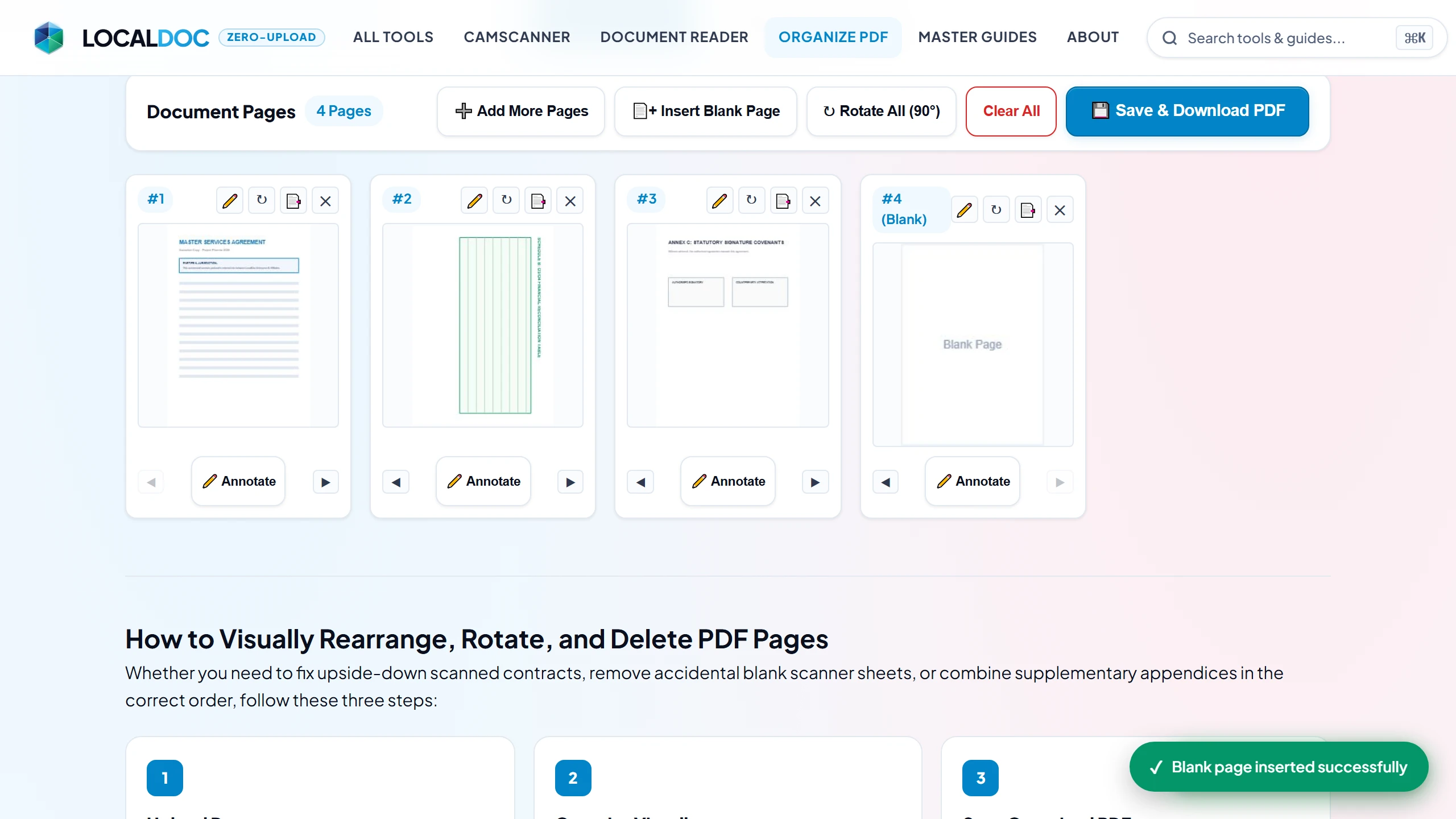
Task: Go to the CAMSCANNER nav item
Action: click(x=517, y=37)
